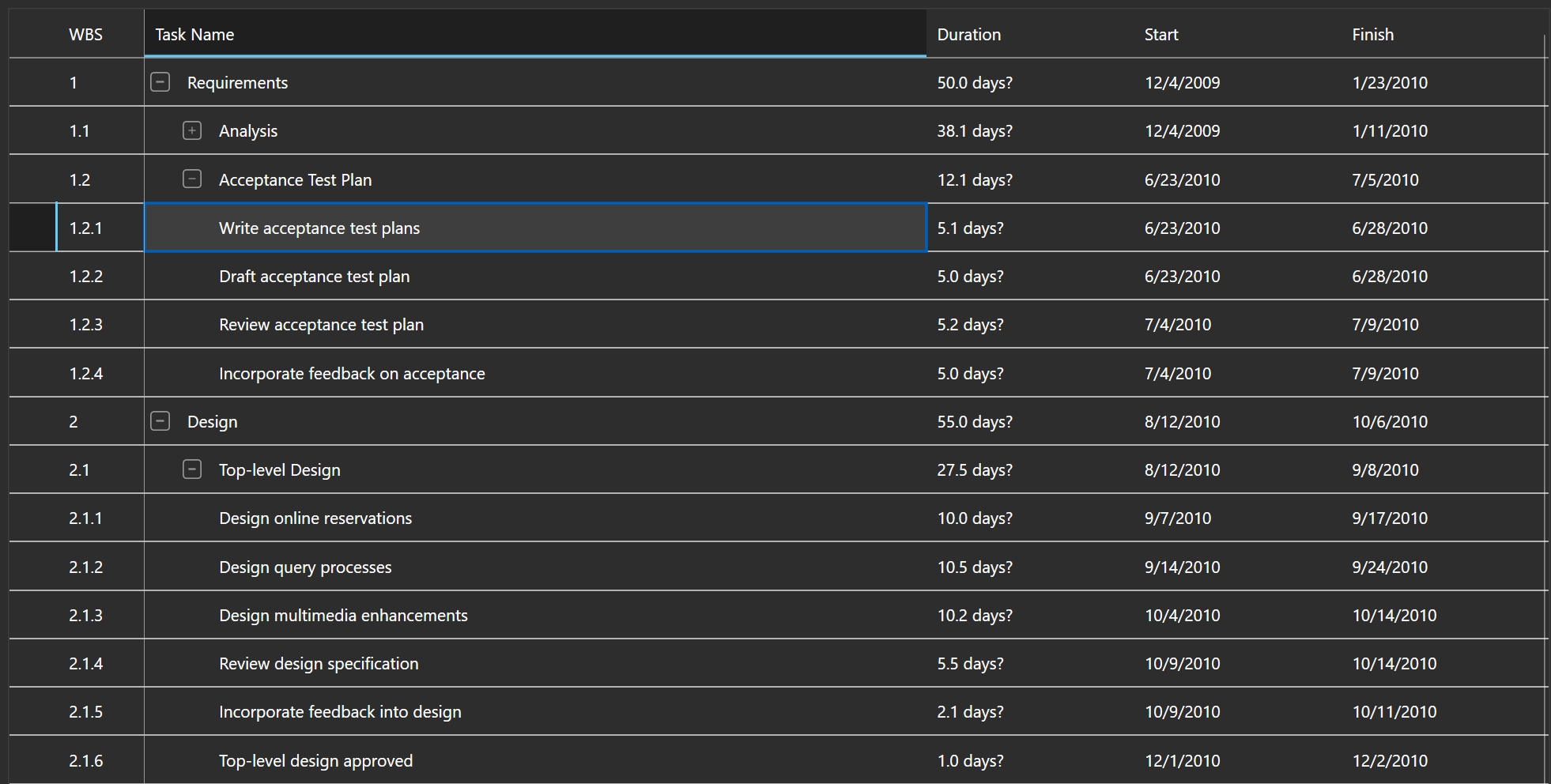Select the Design multimedia enhancements task
The image size is (1551, 784).
[343, 615]
